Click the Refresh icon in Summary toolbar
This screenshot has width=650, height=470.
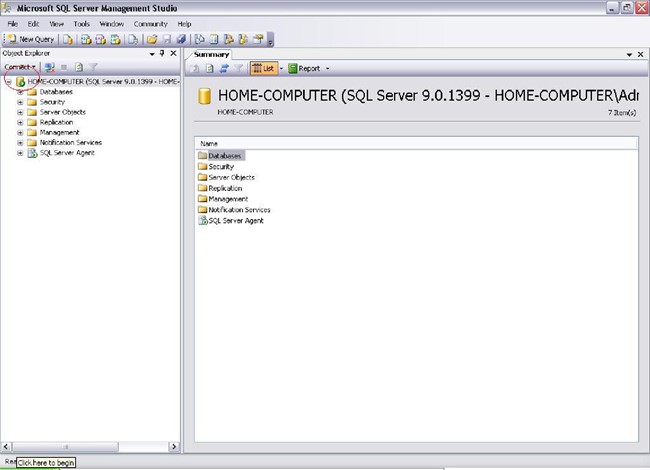pos(210,68)
